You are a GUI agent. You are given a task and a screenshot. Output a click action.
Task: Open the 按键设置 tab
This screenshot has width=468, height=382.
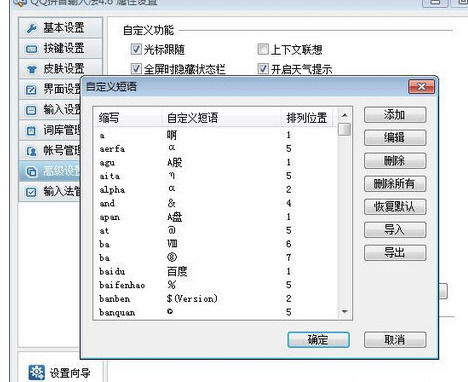point(60,49)
